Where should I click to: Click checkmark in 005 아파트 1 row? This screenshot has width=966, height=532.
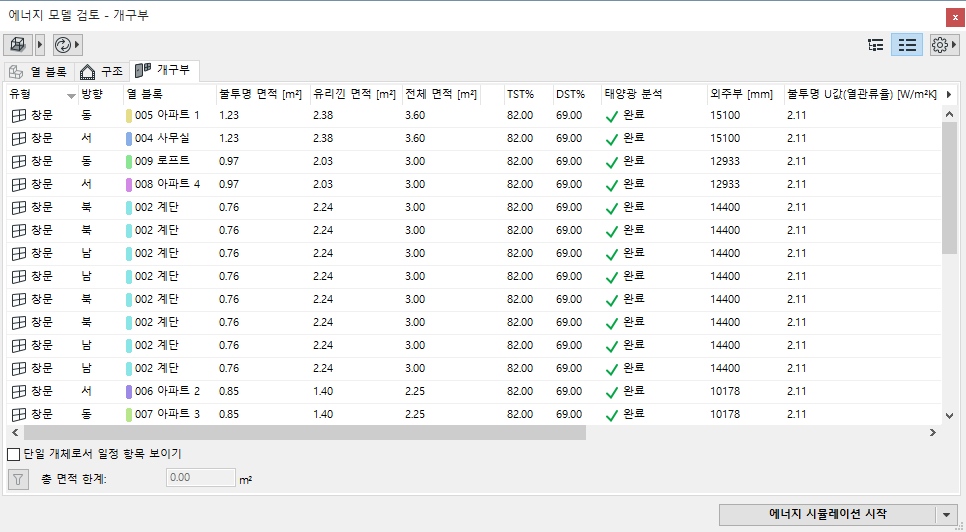tap(611, 116)
